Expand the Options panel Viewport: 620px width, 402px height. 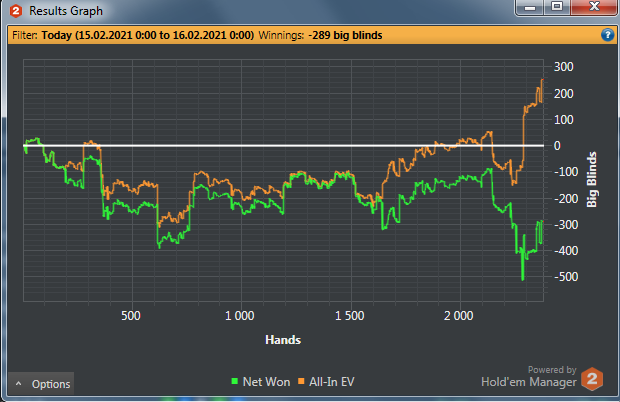[x=41, y=383]
